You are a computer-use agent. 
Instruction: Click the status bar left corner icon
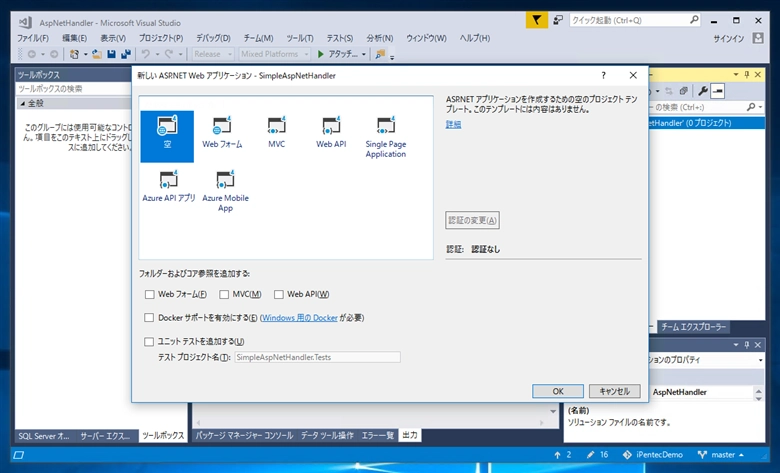pyautogui.click(x=18, y=455)
